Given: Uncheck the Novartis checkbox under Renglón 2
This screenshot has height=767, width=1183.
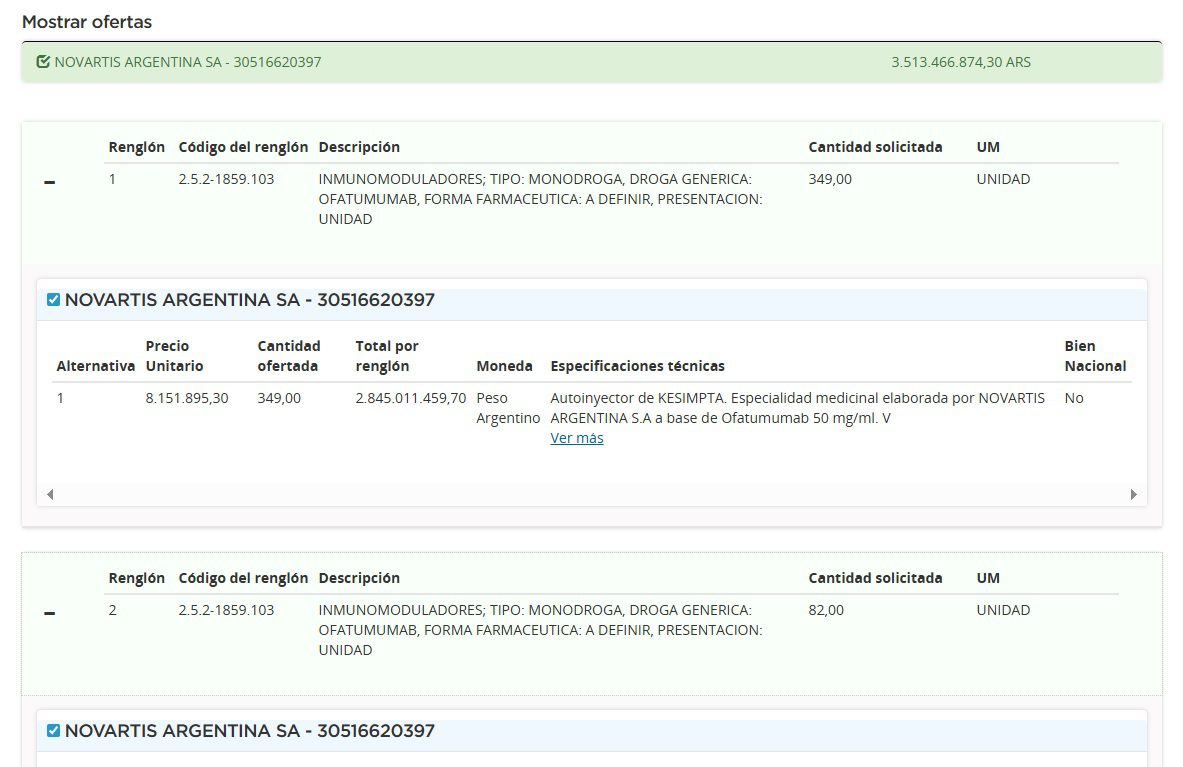Looking at the screenshot, I should pyautogui.click(x=54, y=731).
